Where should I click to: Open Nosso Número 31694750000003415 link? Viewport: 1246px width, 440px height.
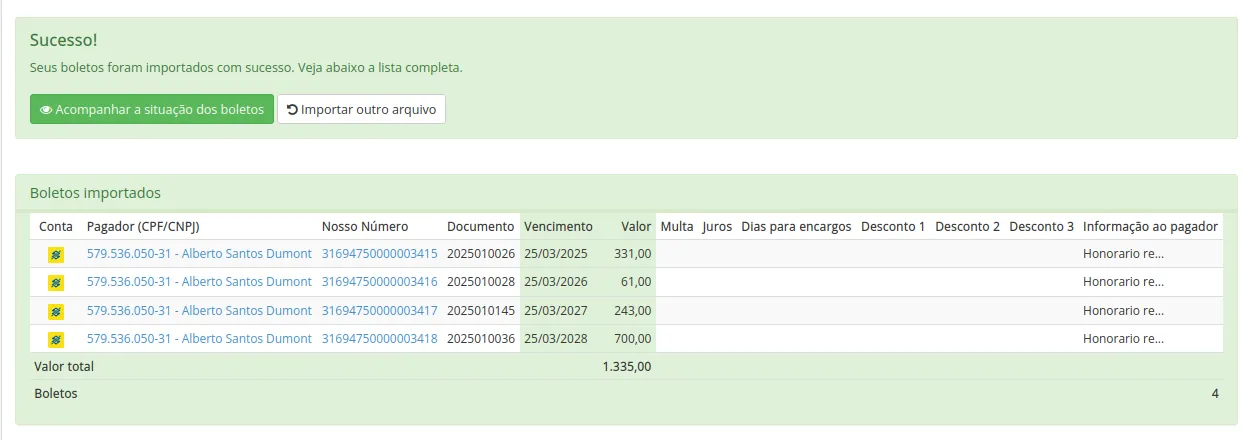[x=379, y=254]
